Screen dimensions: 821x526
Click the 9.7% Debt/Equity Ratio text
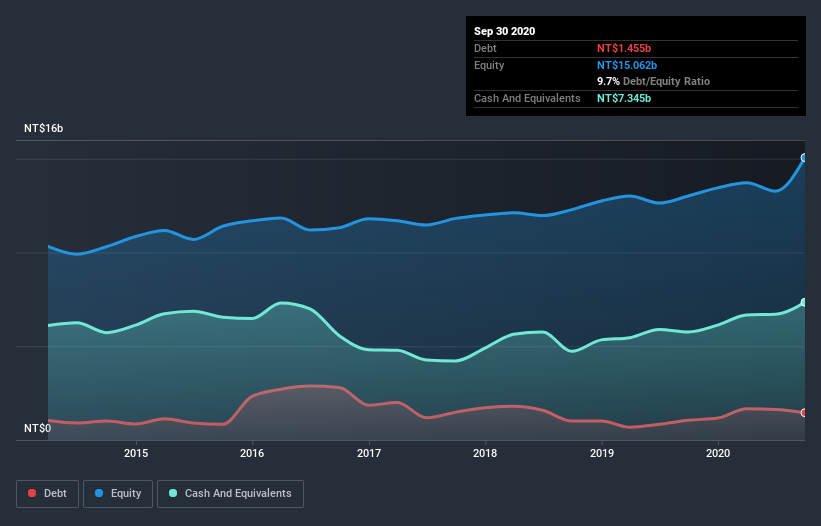pyautogui.click(x=653, y=82)
